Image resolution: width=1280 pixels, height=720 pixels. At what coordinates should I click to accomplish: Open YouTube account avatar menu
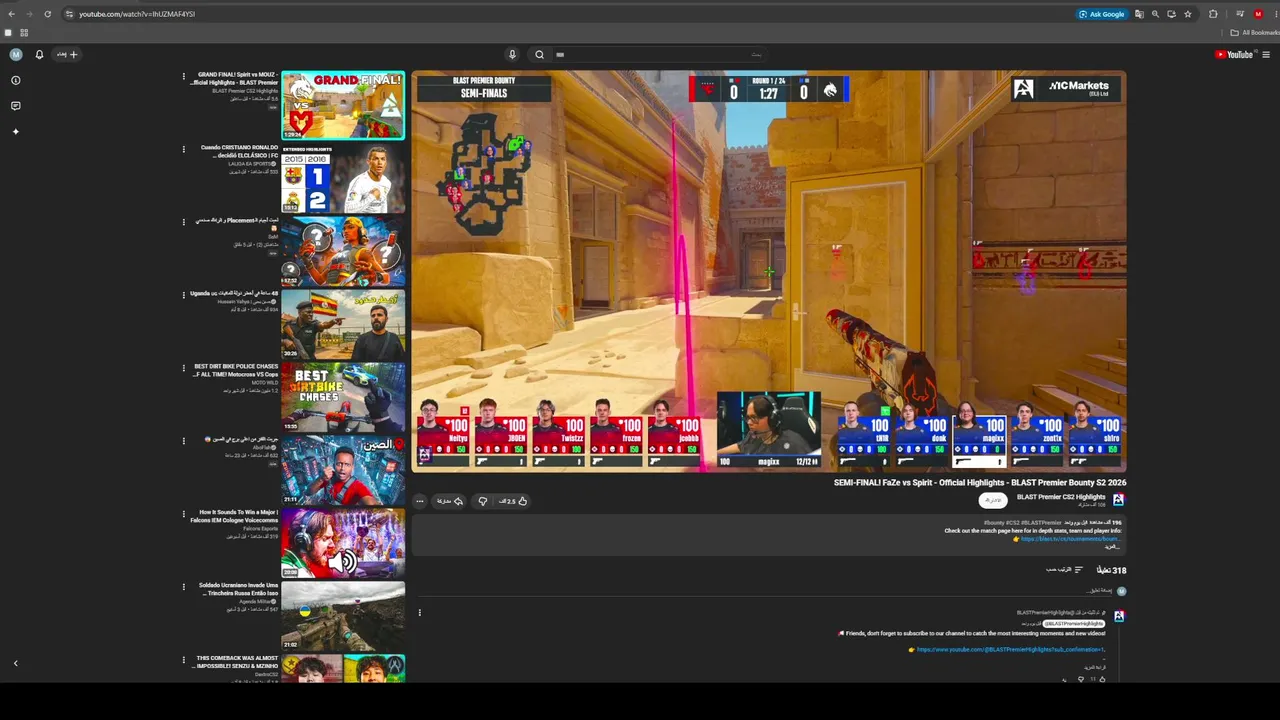tap(16, 54)
